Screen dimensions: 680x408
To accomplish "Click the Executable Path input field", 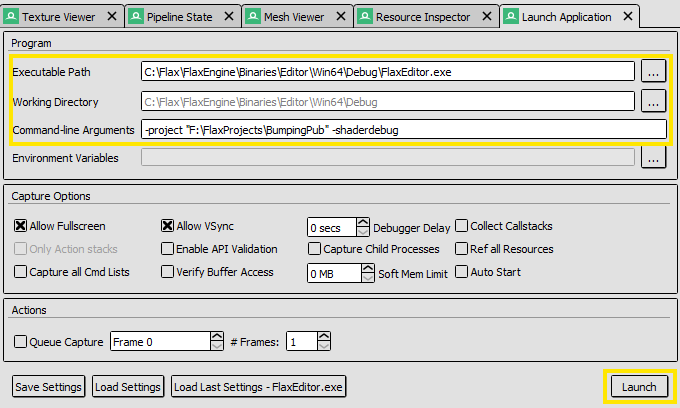I will point(388,72).
